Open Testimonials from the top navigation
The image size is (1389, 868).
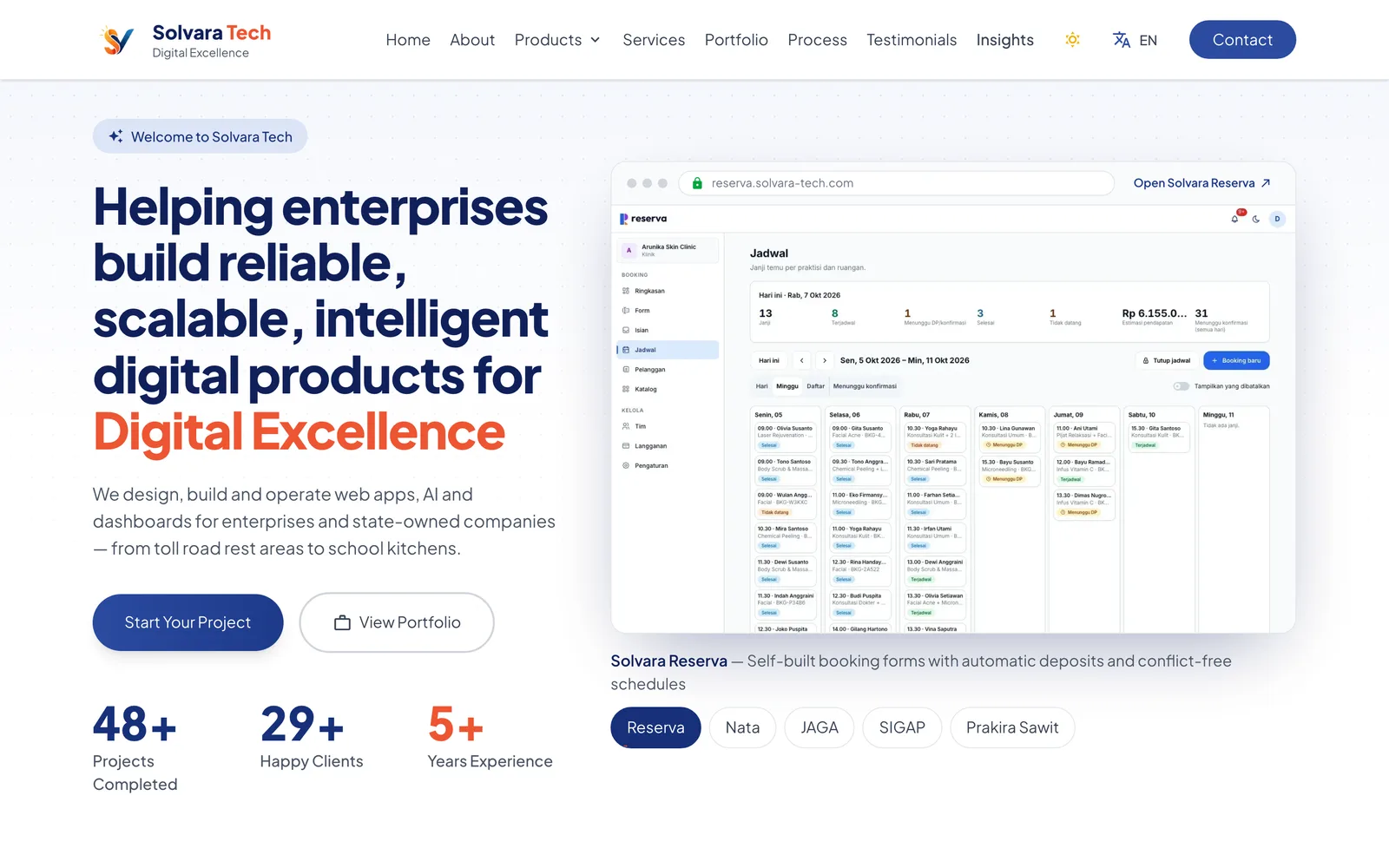912,40
